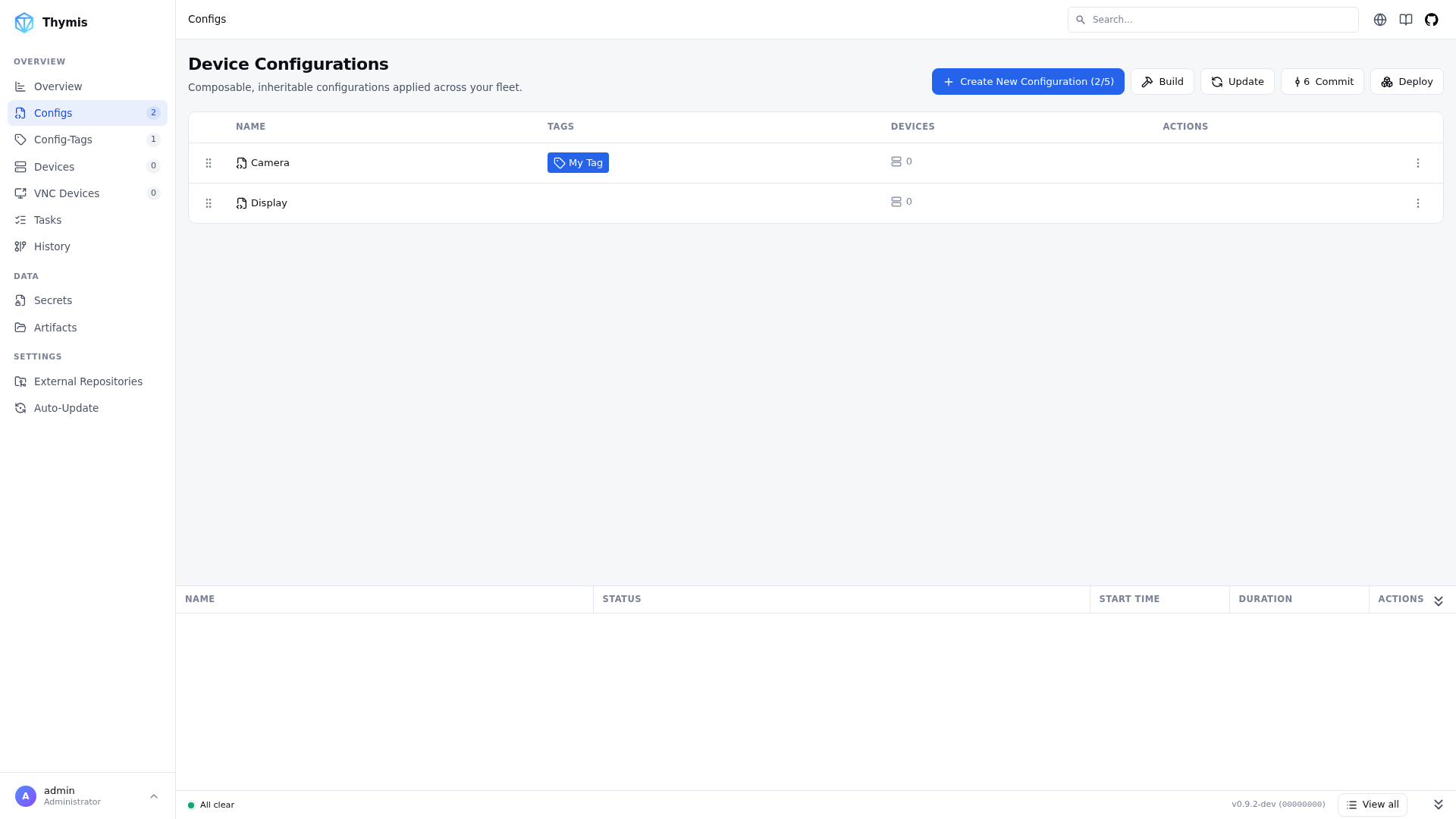Focus the Search input field

(x=1213, y=20)
